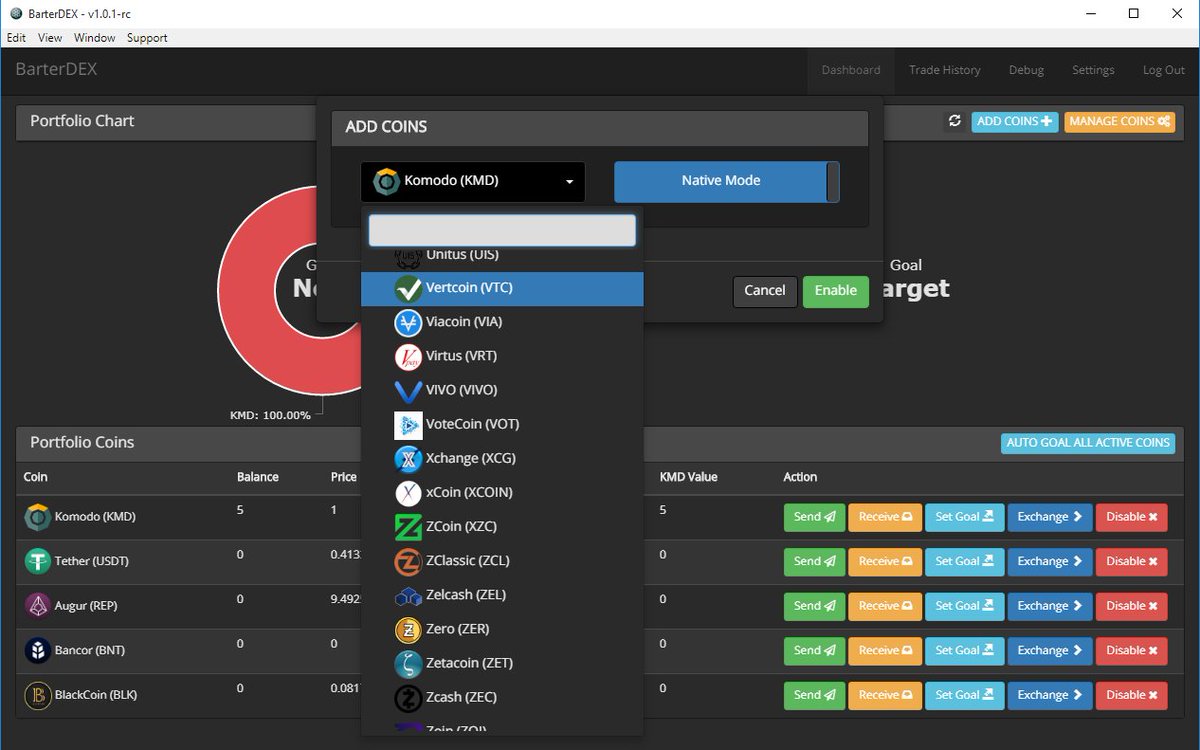Open the Settings tab
Screen dimensions: 1200x750
pyautogui.click(x=1093, y=70)
